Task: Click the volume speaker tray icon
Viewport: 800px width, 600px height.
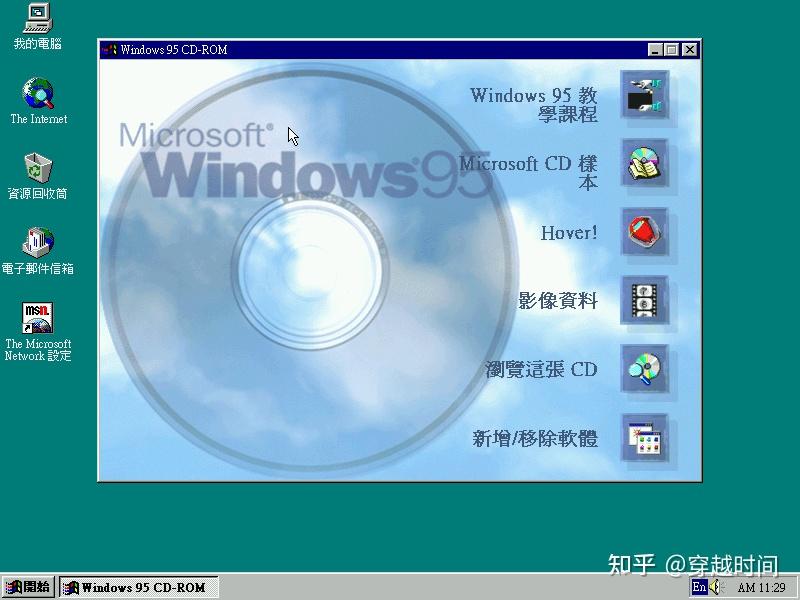Action: coord(715,587)
